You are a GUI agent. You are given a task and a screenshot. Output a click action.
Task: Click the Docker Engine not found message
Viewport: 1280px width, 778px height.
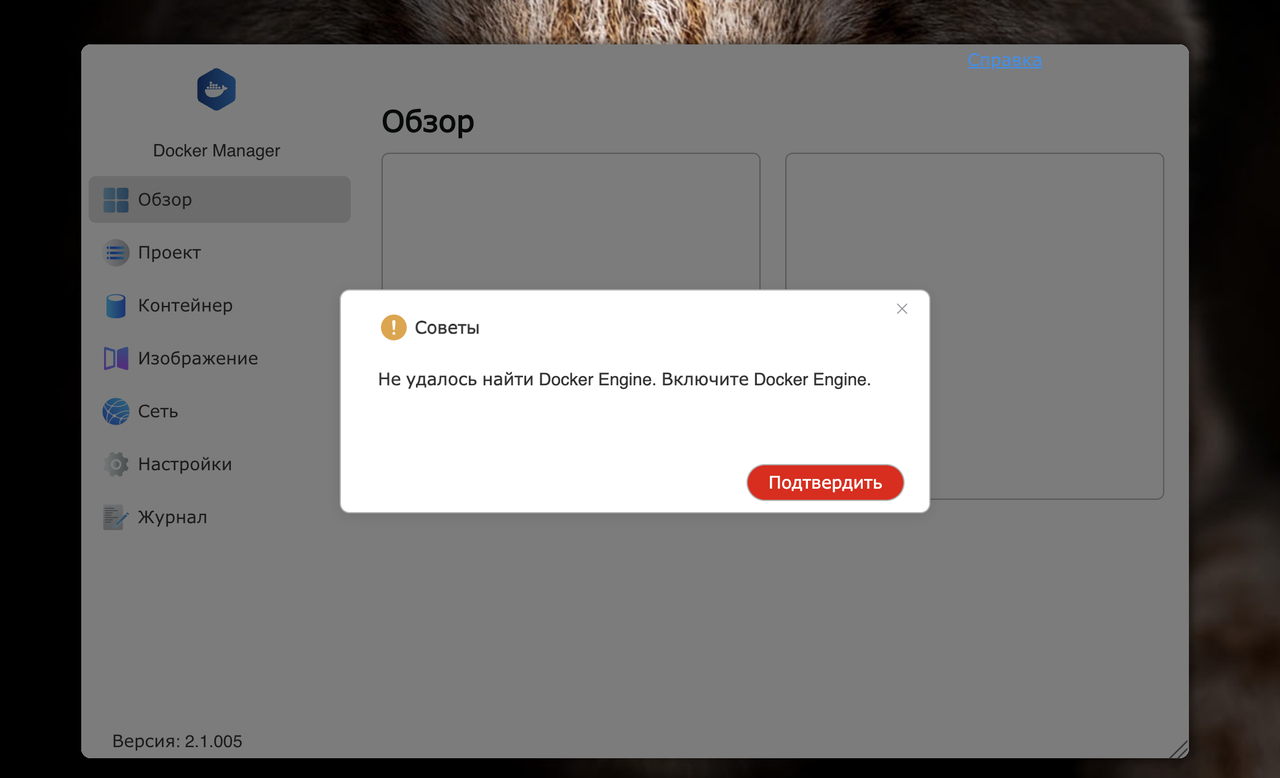pos(625,380)
